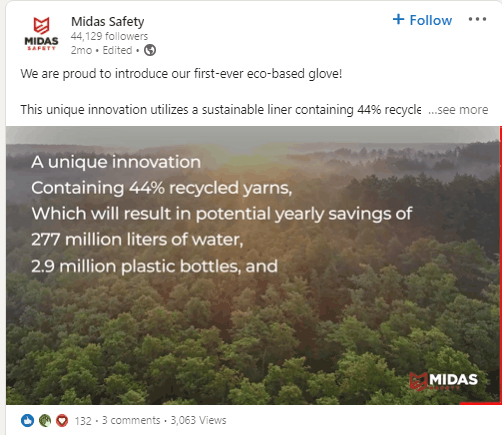The width and height of the screenshot is (502, 435).
Task: Click the globe public visibility icon
Action: pos(150,50)
